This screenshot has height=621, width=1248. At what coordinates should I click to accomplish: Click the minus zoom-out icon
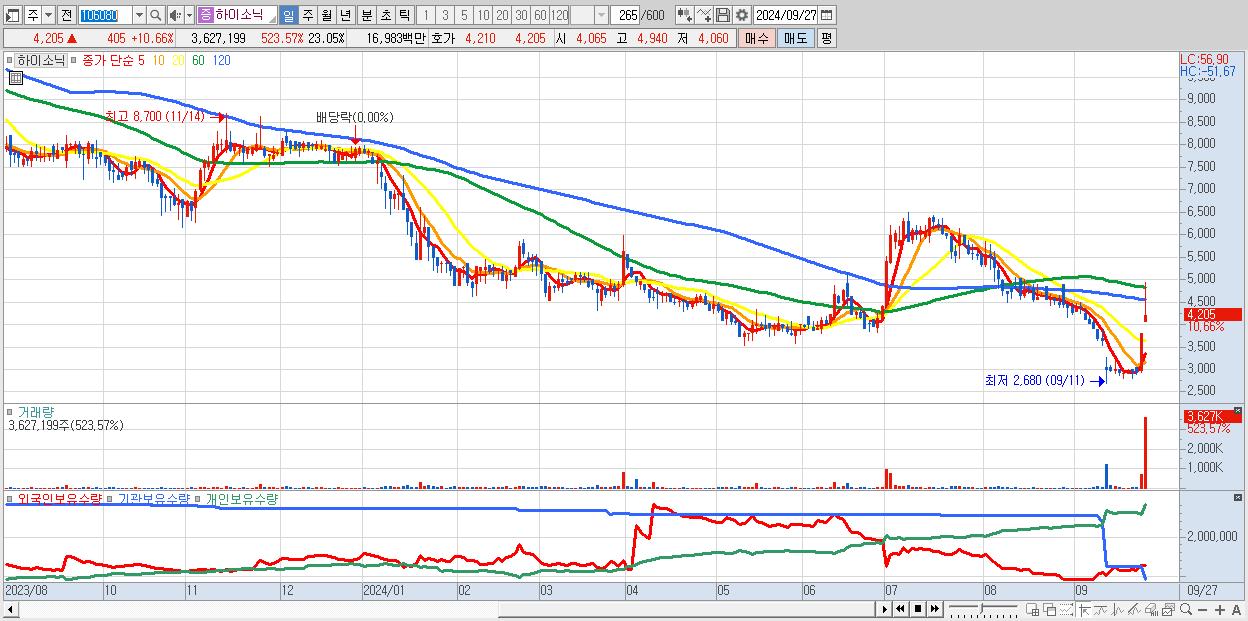tap(1202, 610)
